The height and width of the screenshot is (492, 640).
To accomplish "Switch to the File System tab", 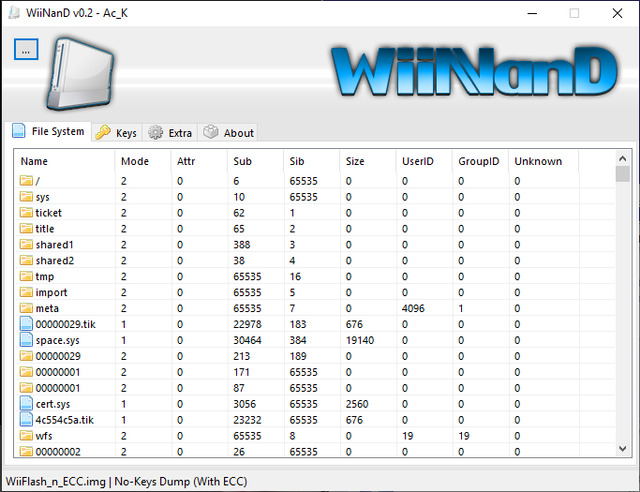I will click(x=49, y=131).
